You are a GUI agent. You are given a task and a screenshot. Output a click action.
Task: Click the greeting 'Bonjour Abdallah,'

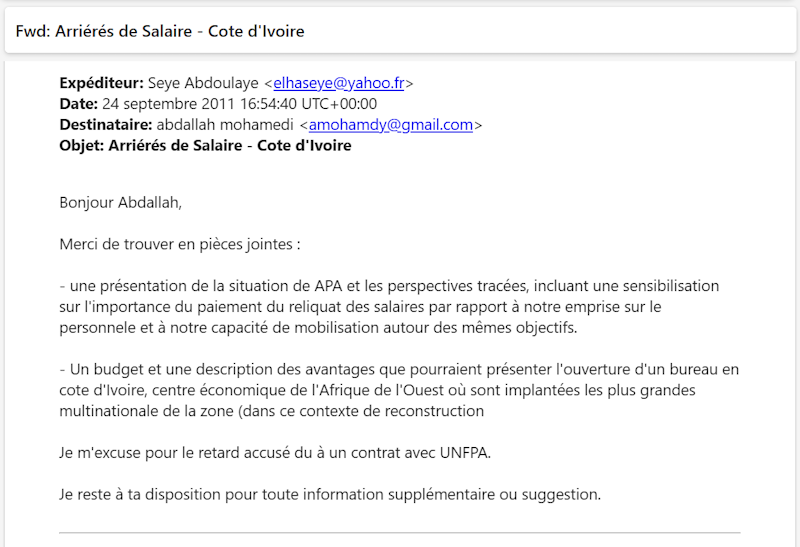click(x=121, y=202)
